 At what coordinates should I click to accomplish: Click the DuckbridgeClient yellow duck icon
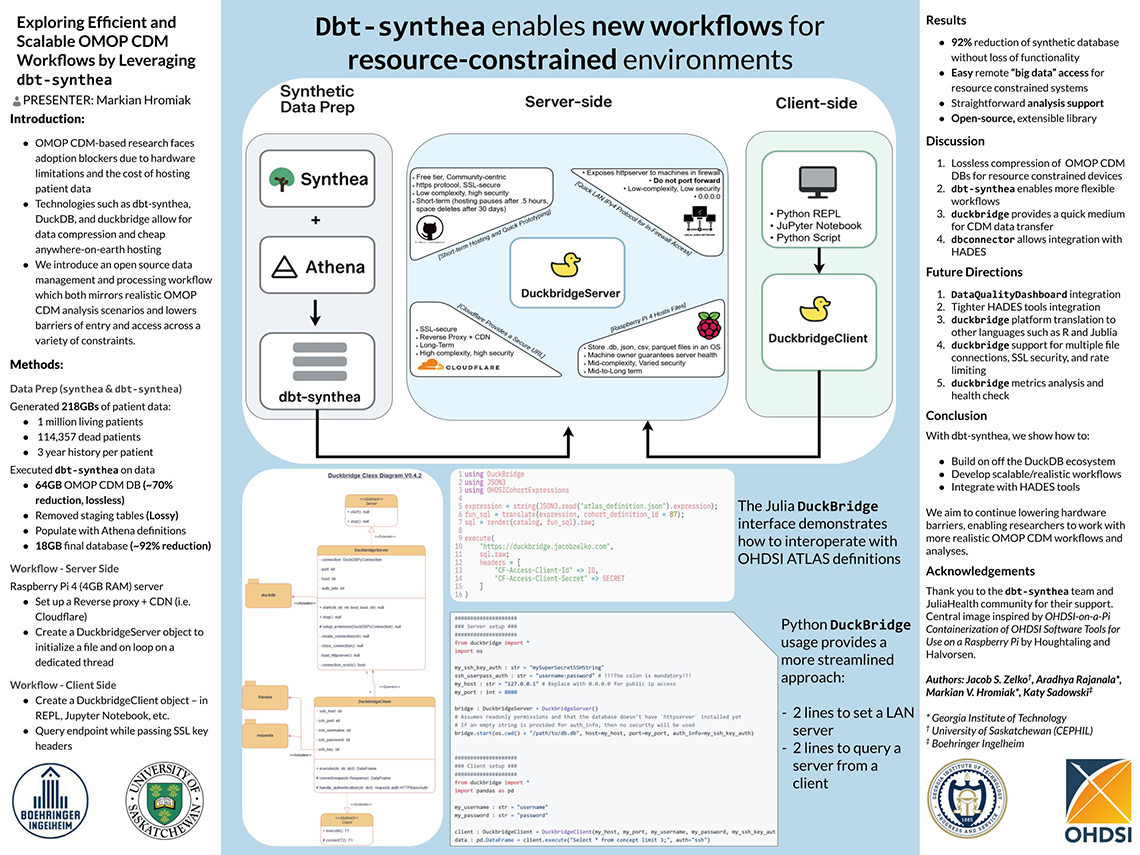[820, 308]
